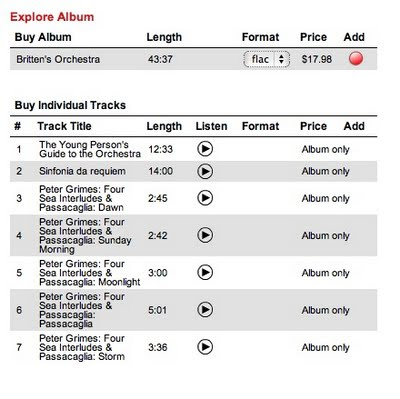Click Album only for track 1
Viewport: 400px width, 399px height.
tap(325, 149)
